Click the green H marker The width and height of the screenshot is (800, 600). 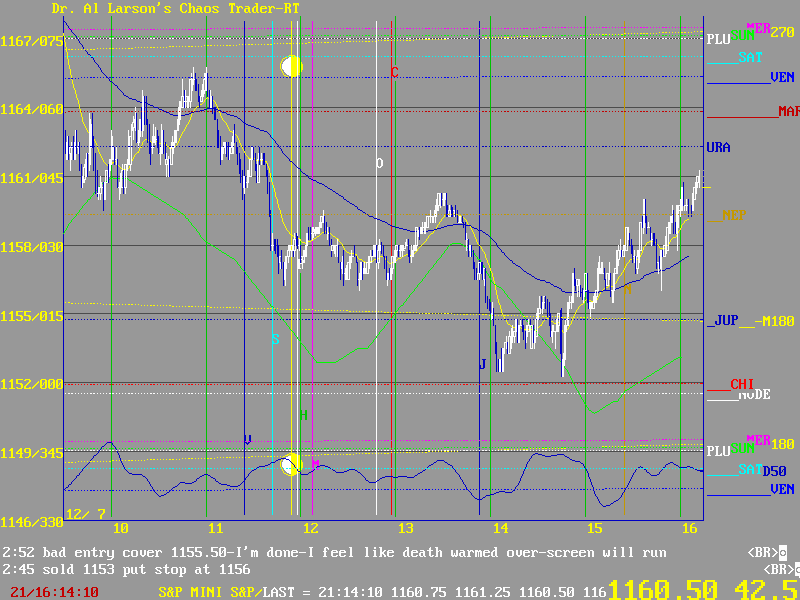click(303, 414)
